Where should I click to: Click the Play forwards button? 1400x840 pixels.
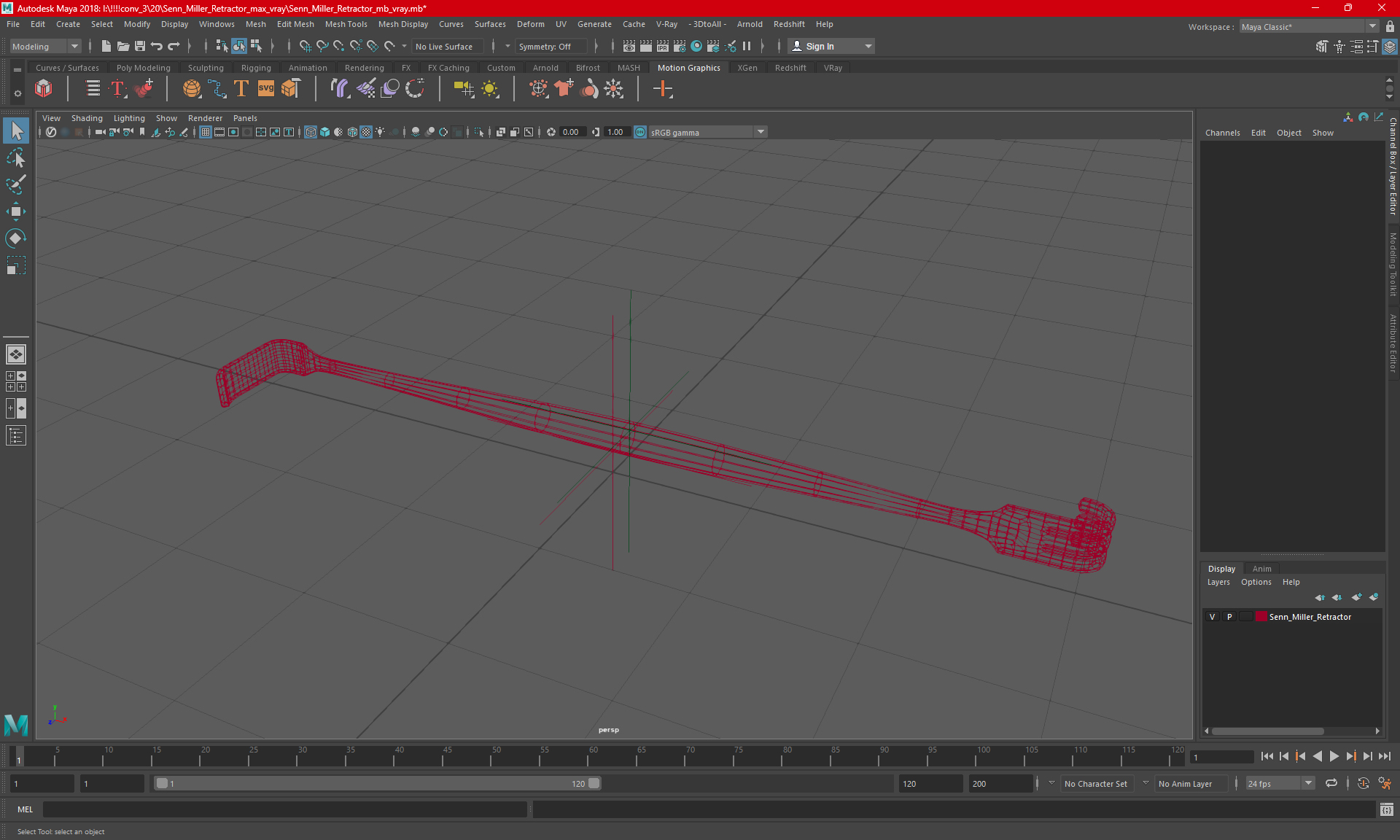point(1334,757)
